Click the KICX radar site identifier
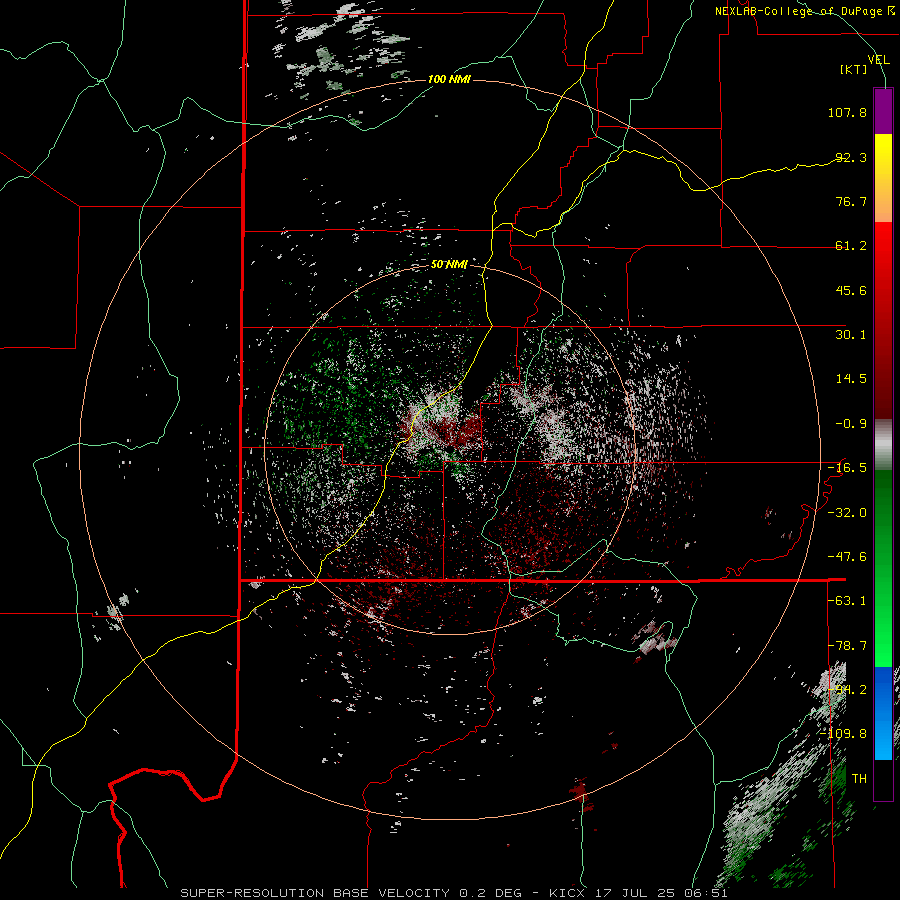The height and width of the screenshot is (900, 900). pyautogui.click(x=567, y=893)
